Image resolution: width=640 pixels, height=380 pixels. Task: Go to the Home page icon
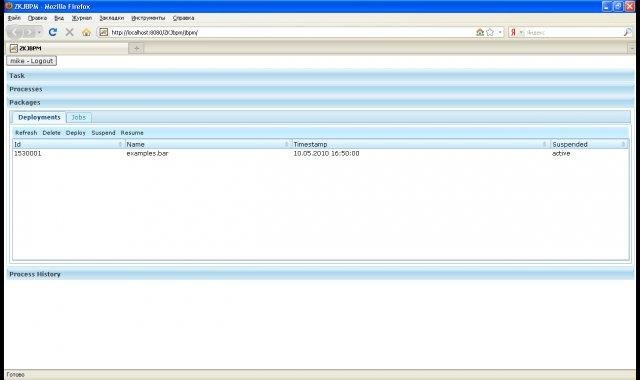(x=86, y=32)
